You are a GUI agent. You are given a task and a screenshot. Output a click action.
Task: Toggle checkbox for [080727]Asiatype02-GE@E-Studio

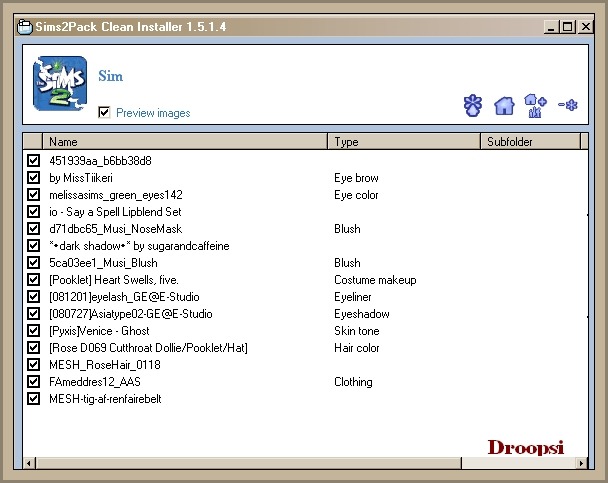click(x=33, y=314)
